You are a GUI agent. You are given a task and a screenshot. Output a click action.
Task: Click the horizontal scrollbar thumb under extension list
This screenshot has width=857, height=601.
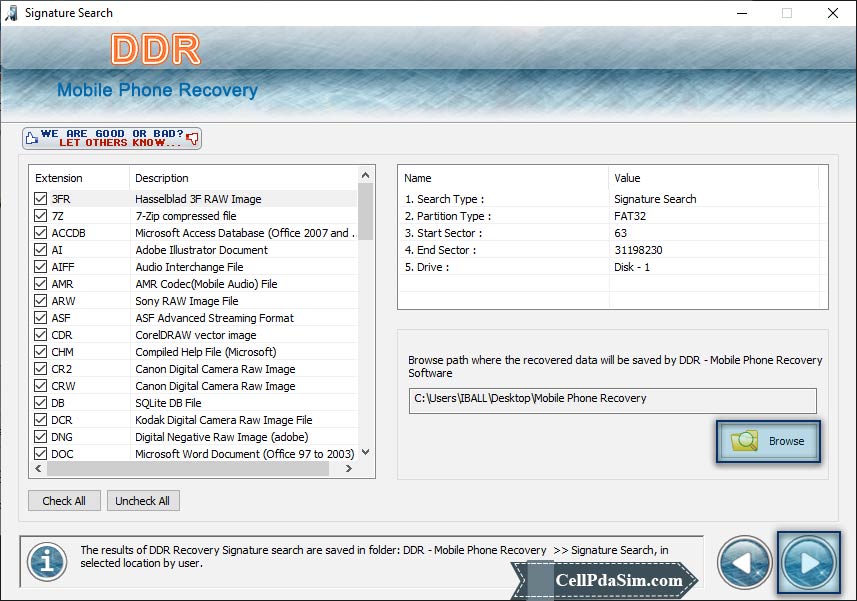click(x=188, y=468)
